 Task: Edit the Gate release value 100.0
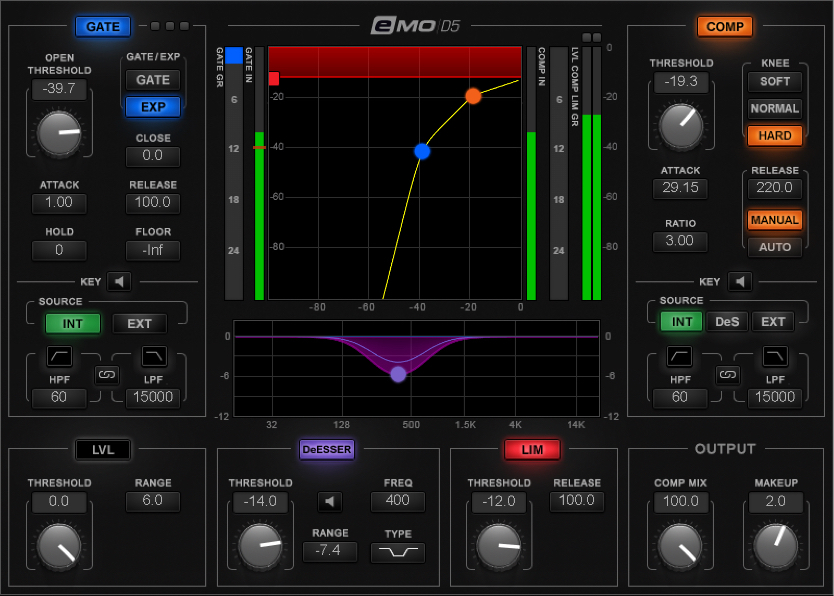153,203
